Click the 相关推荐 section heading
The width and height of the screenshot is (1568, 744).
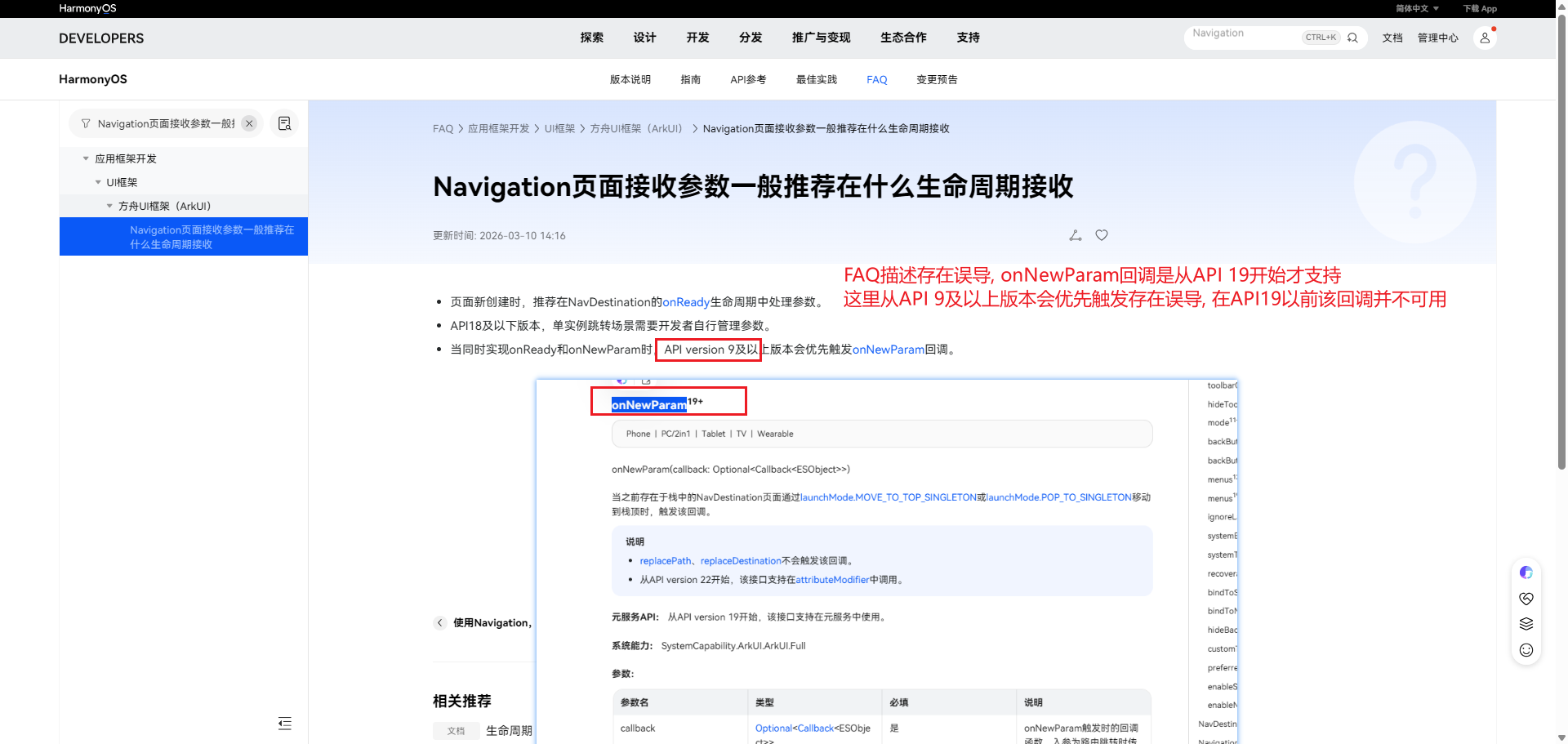tap(462, 701)
